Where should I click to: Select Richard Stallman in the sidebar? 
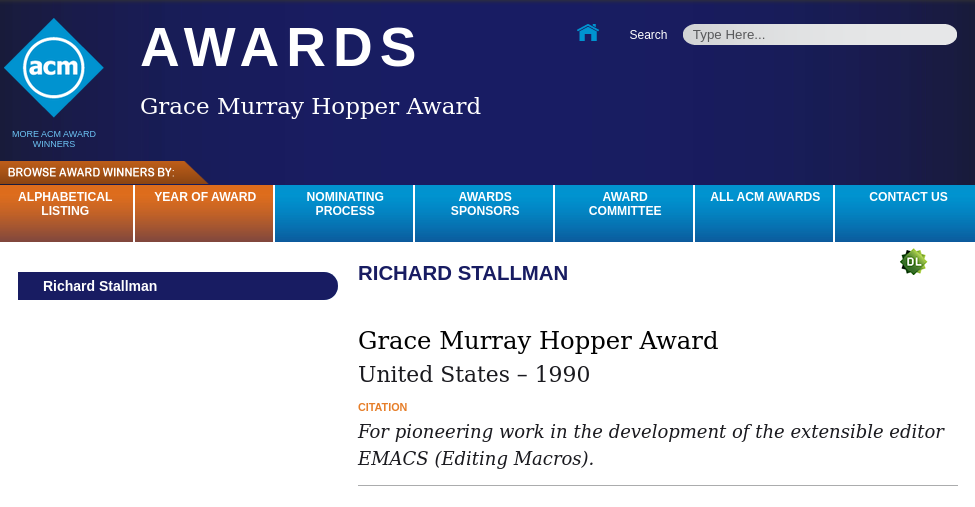point(100,286)
